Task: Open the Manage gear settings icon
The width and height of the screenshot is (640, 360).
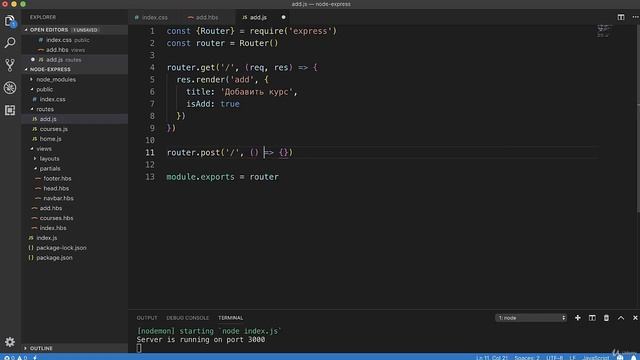Action: pos(10,342)
